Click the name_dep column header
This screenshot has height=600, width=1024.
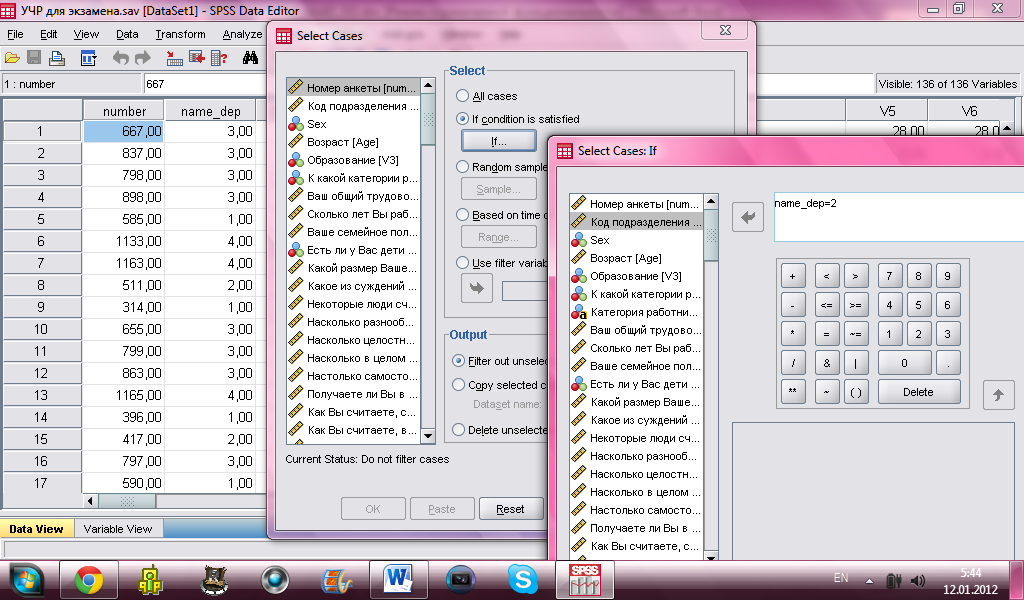click(x=210, y=111)
